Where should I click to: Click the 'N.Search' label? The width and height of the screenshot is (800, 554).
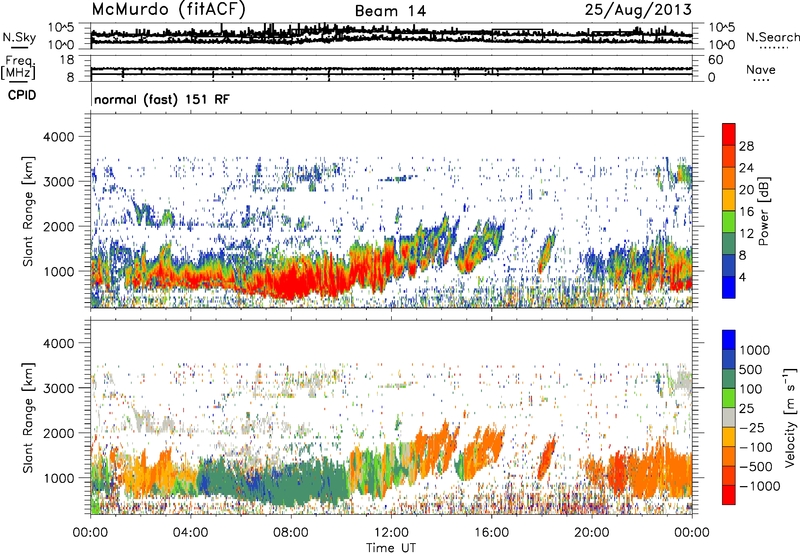pos(772,37)
